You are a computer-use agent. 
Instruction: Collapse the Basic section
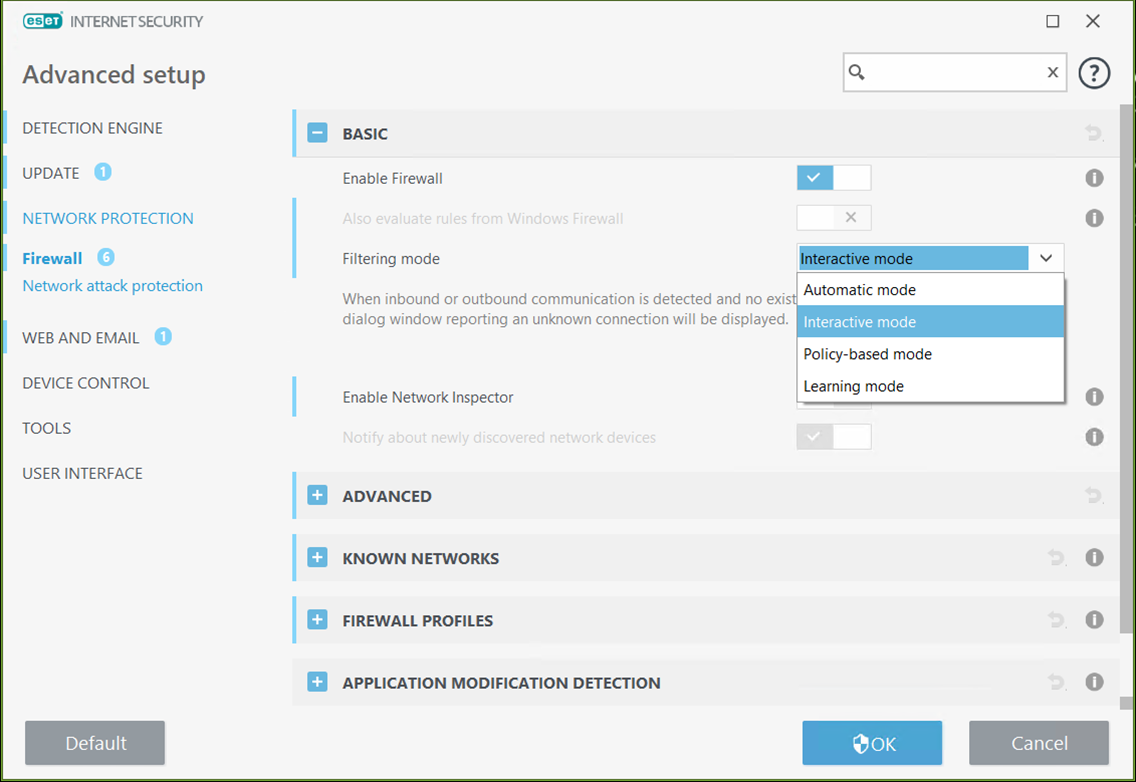pos(317,133)
